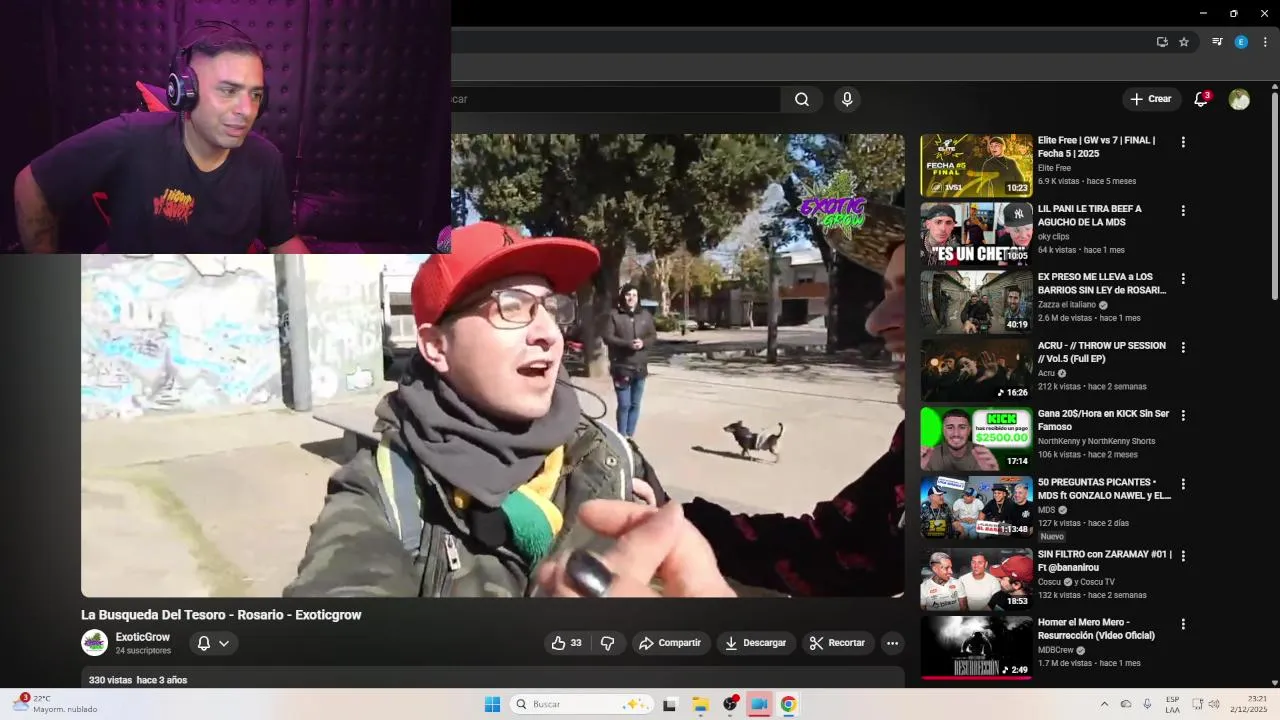The height and width of the screenshot is (720, 1280).
Task: Open options menu for Homer el Mero Mero video
Action: pos(1183,624)
